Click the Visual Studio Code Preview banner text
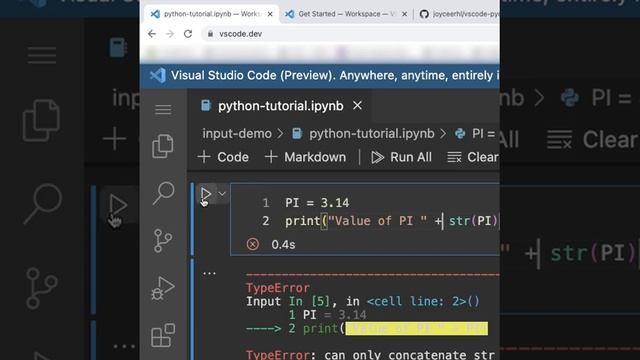Screen dimensions: 640x360 coord(335,76)
